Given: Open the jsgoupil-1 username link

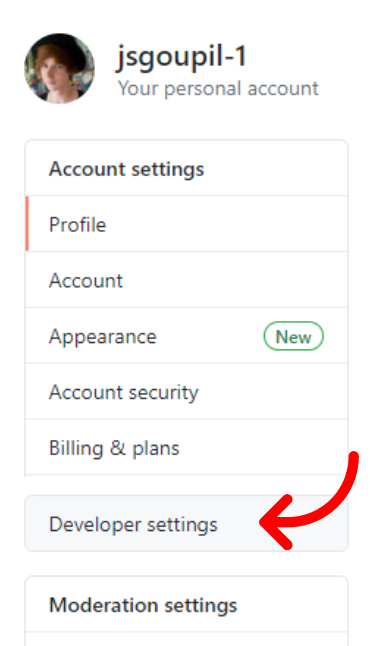Looking at the screenshot, I should 182,56.
